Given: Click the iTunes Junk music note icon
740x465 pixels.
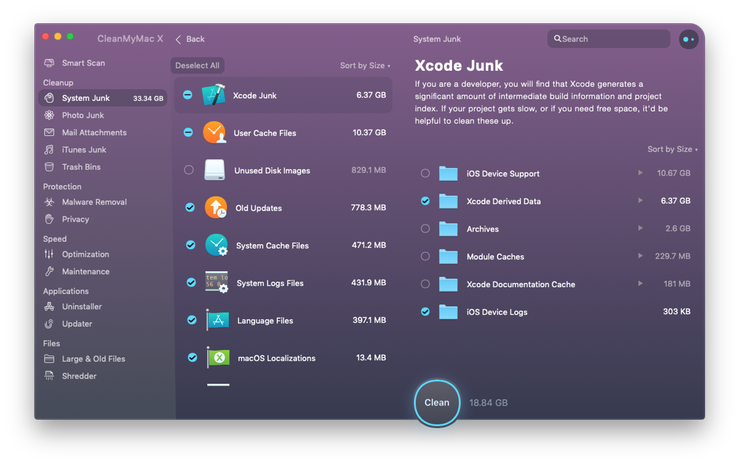Looking at the screenshot, I should click(49, 150).
